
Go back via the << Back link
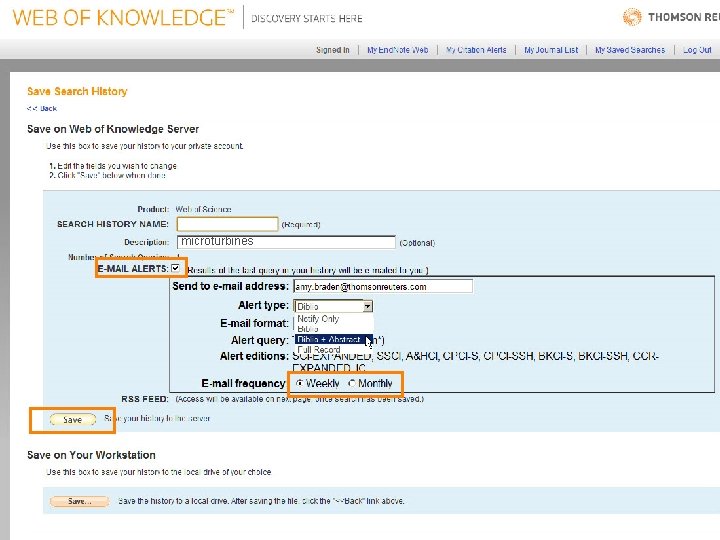coord(42,108)
